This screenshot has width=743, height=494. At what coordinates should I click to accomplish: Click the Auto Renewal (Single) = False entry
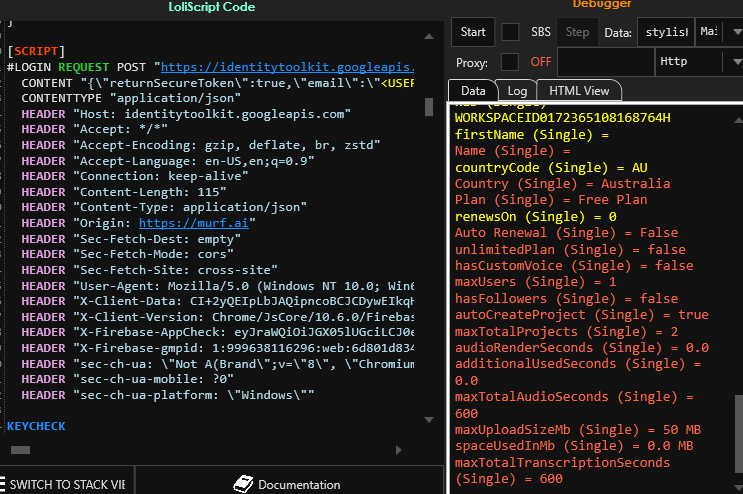click(x=566, y=233)
